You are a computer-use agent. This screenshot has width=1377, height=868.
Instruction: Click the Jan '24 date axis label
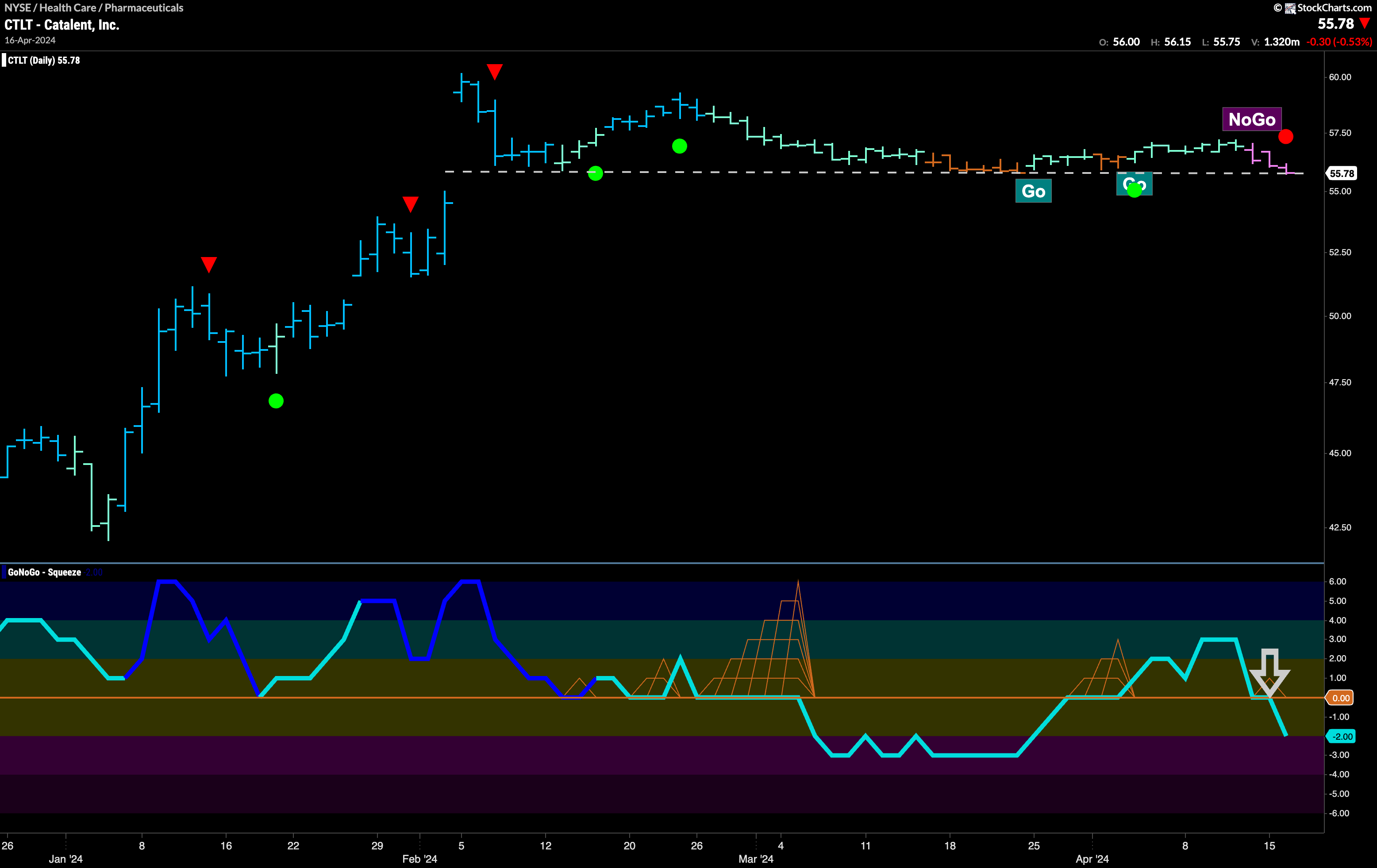point(66,859)
